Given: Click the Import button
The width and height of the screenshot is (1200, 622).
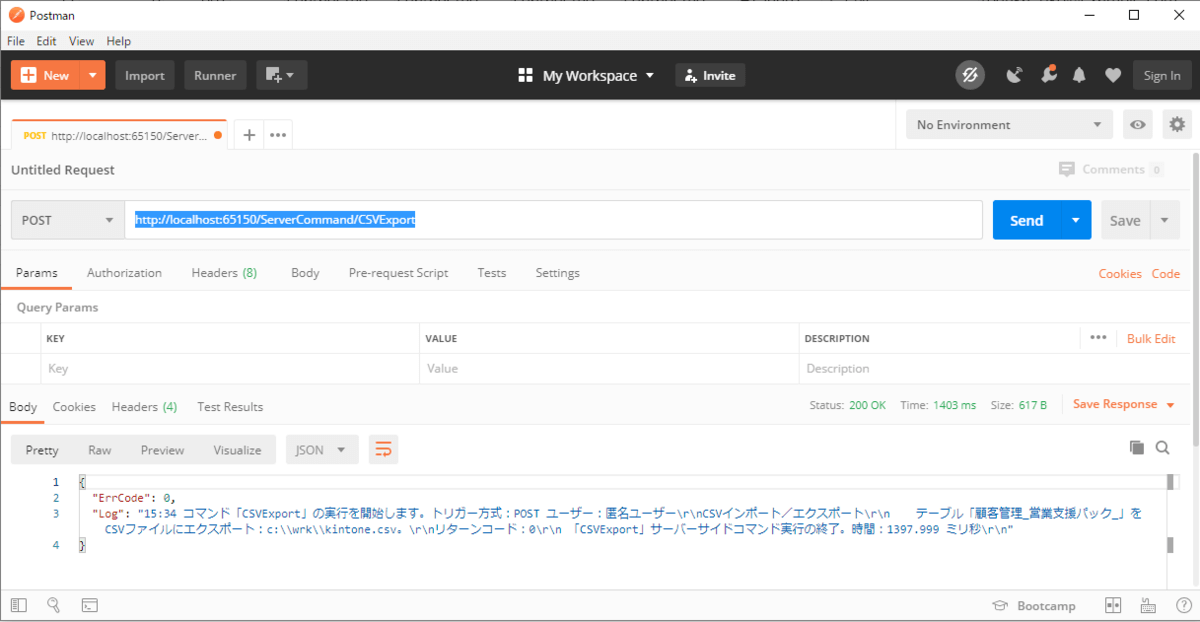Looking at the screenshot, I should pyautogui.click(x=145, y=75).
